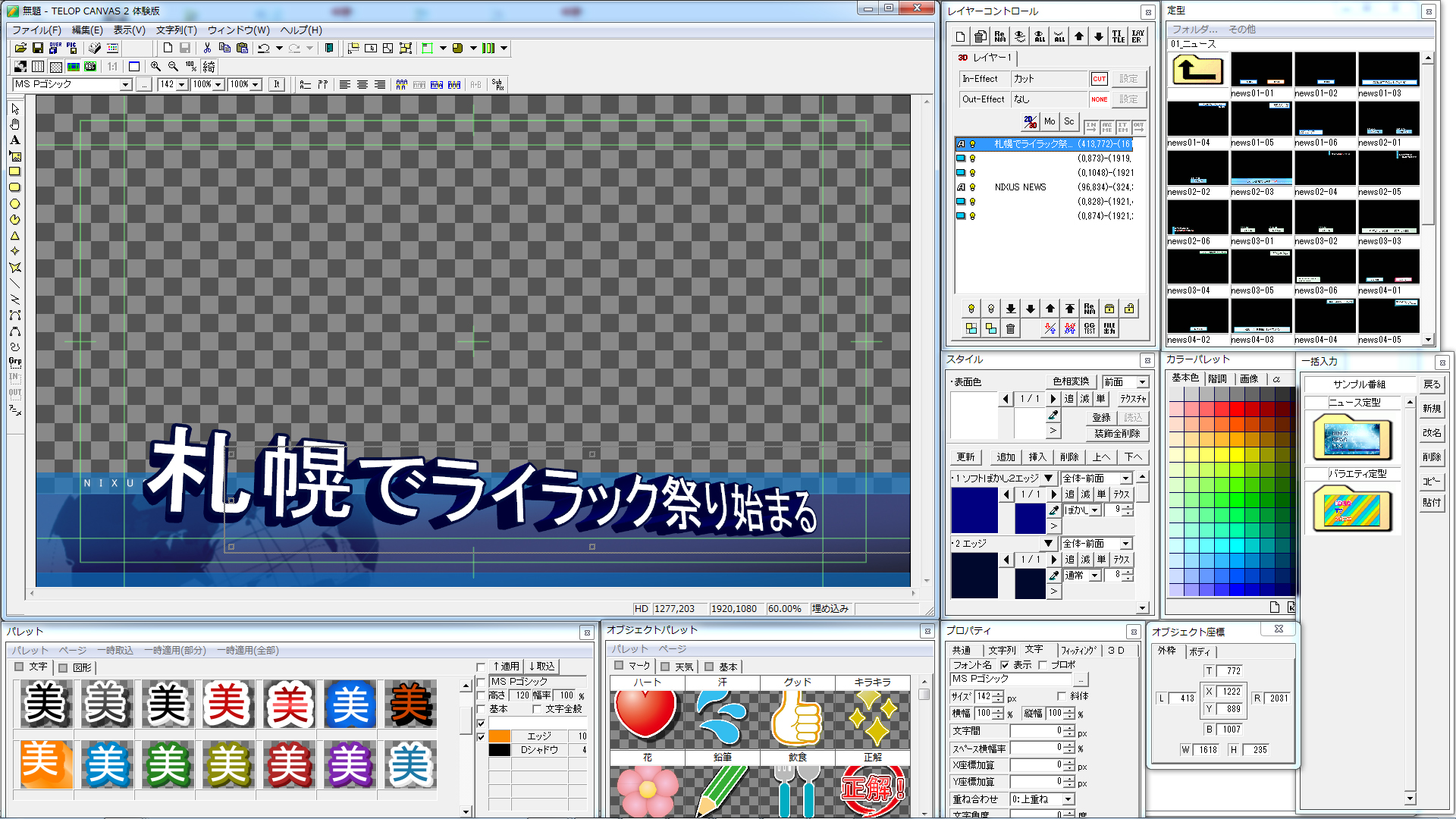Toggle the 表示 checkbox in Properties
The height and width of the screenshot is (819, 1456).
(1005, 665)
